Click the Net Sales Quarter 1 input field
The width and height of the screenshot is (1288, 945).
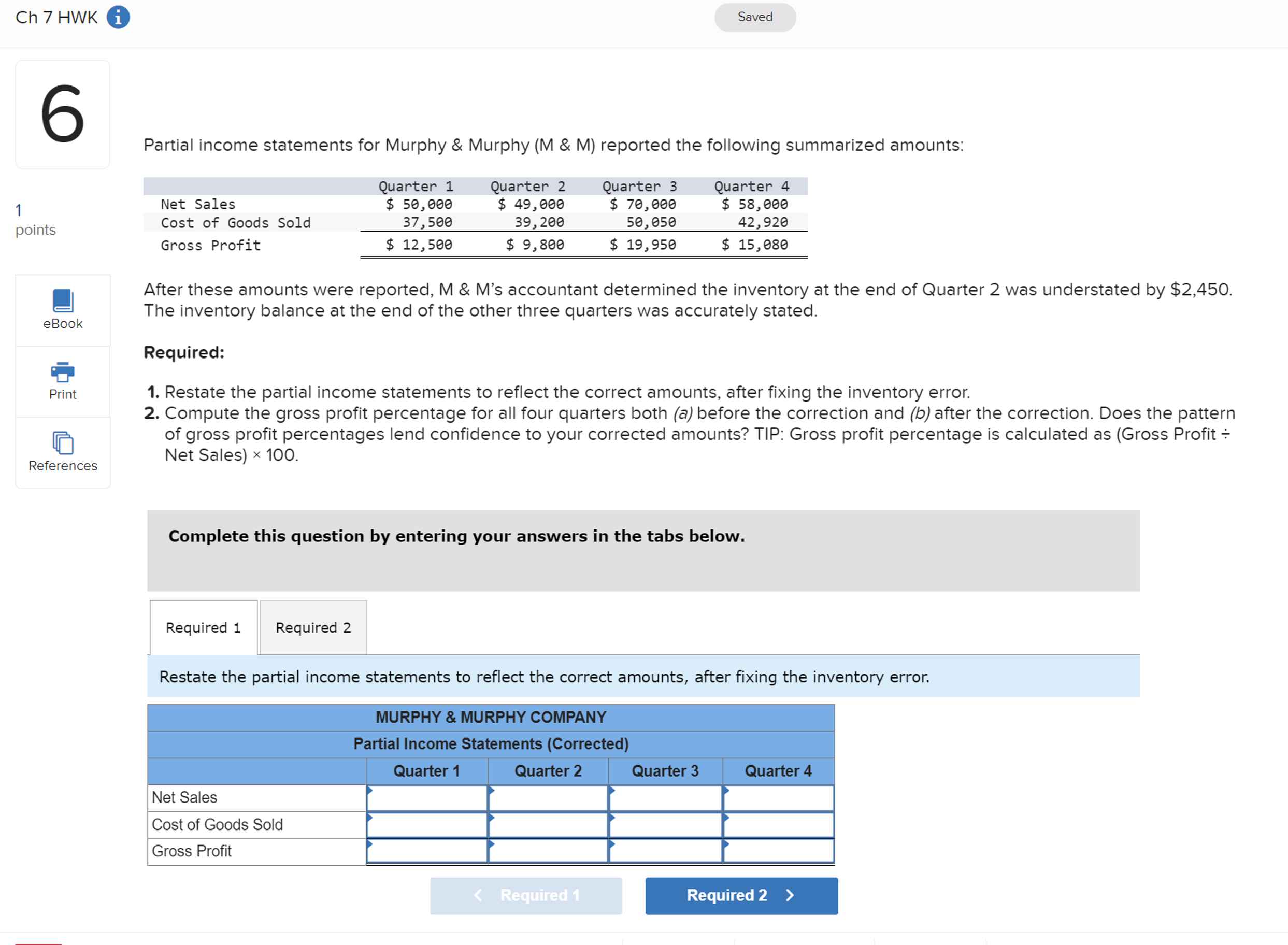428,797
